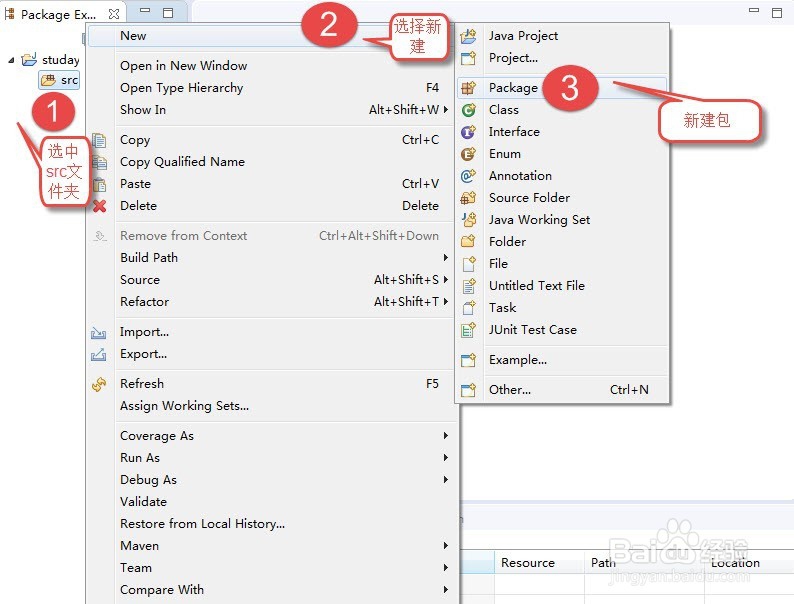Screen dimensions: 794x604
Task: Click the JUnit Test Case icon
Action: [x=468, y=330]
